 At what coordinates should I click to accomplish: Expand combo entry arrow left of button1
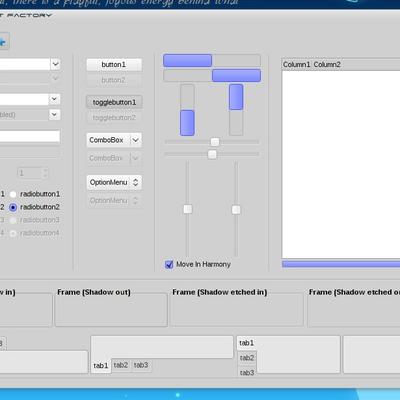tap(56, 64)
